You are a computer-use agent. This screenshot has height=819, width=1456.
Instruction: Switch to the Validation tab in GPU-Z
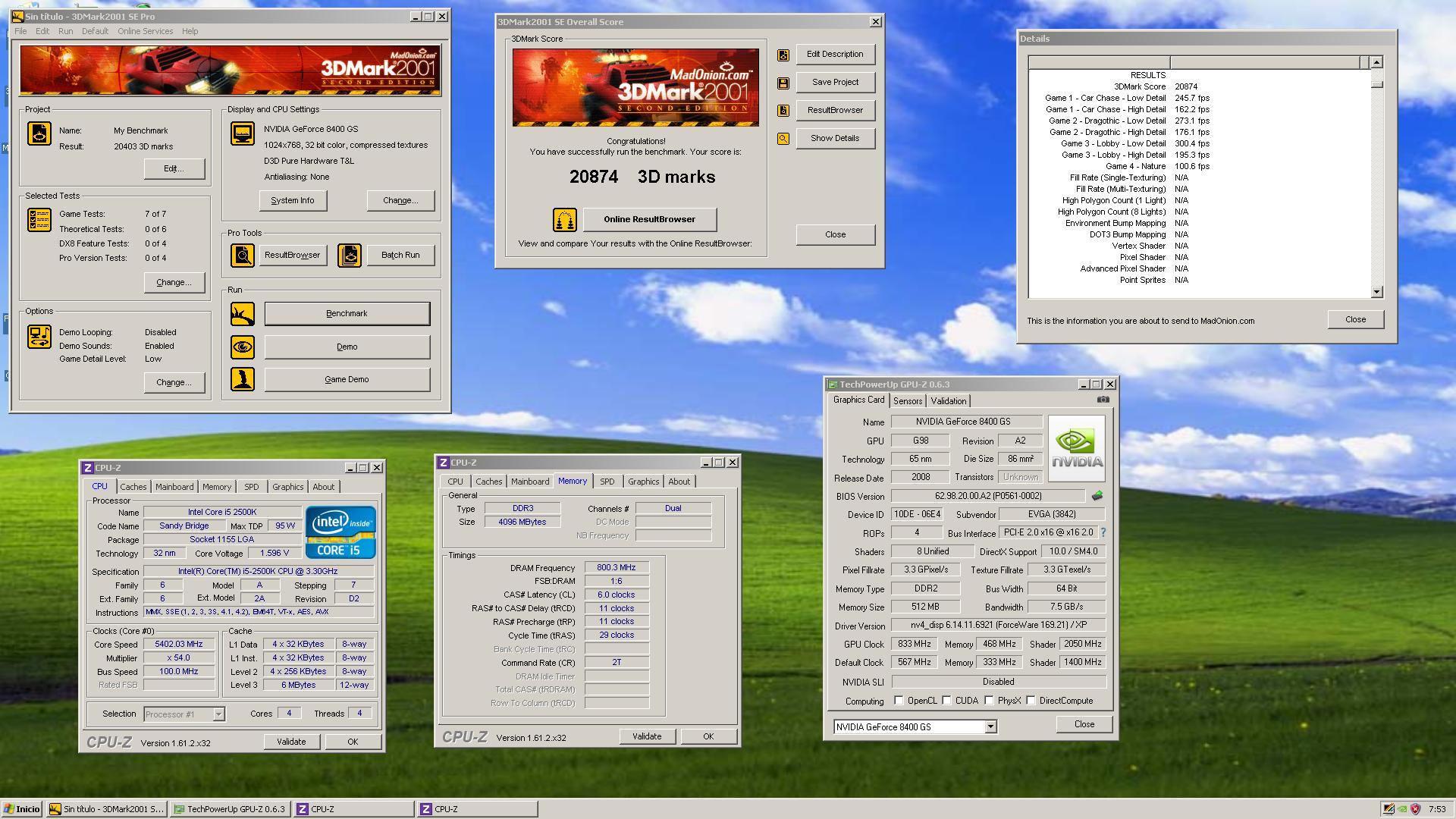point(949,401)
